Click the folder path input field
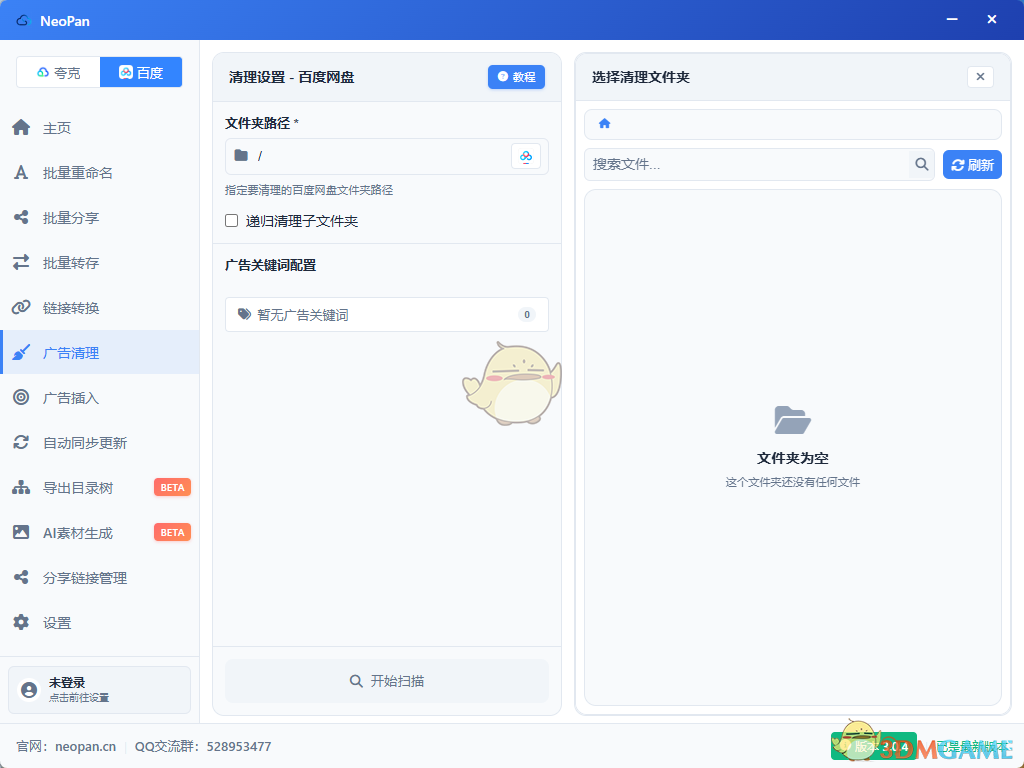This screenshot has width=1024, height=768. pyautogui.click(x=380, y=156)
